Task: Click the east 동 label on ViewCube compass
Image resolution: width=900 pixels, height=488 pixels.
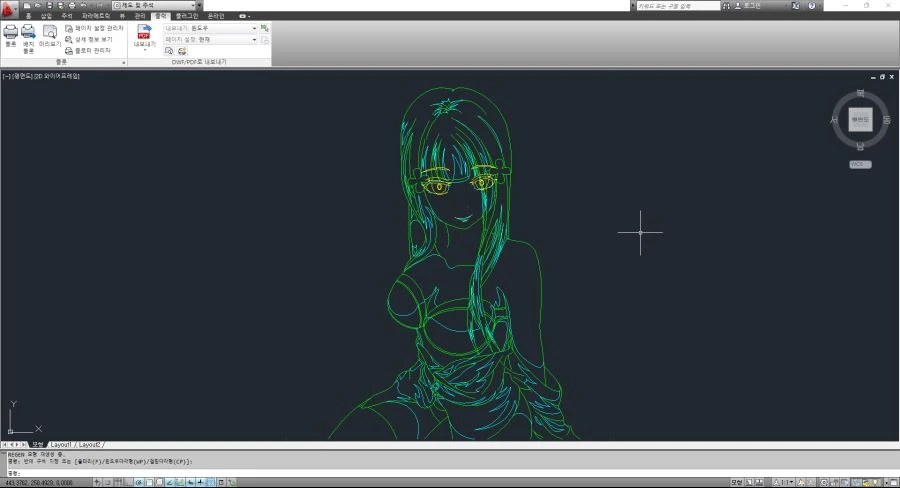Action: pos(886,119)
